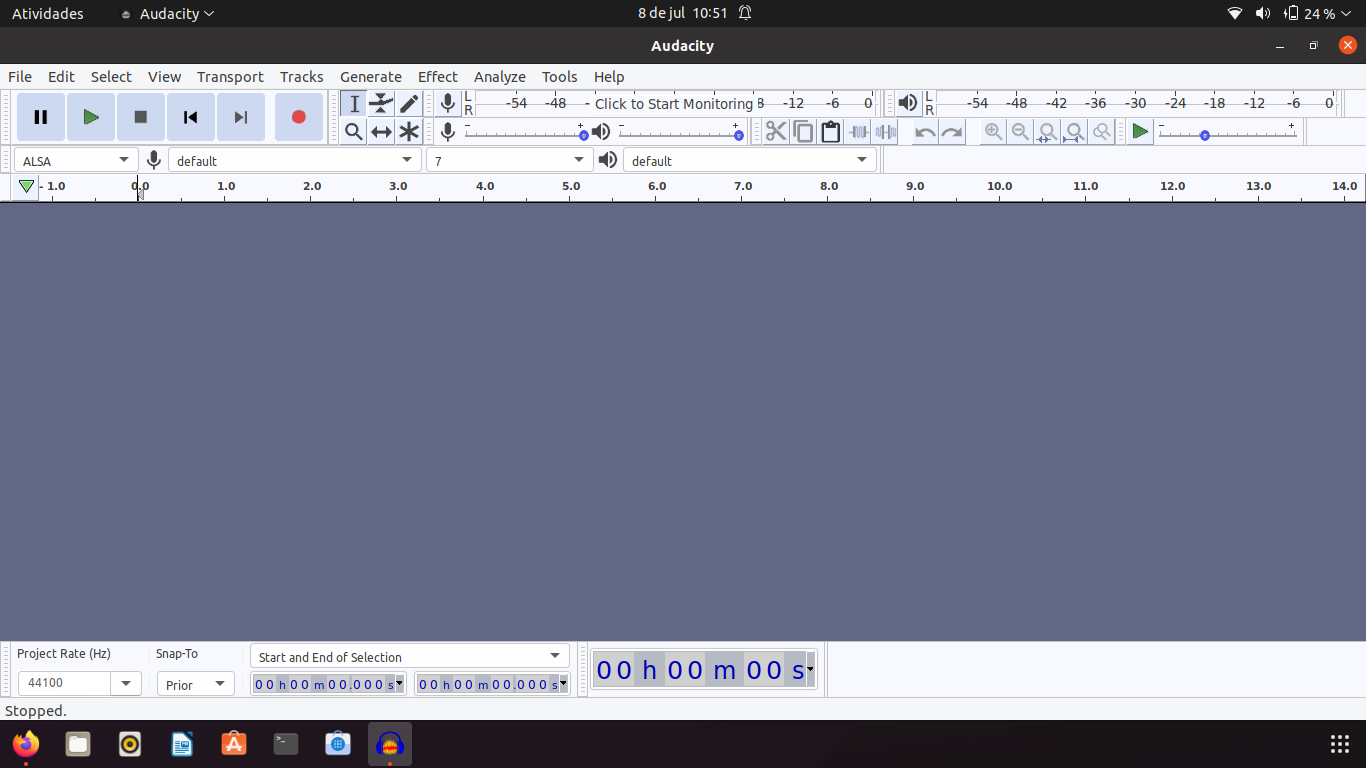Click the Zoom In magnifier
Screen dimensions: 1366x768
993,131
